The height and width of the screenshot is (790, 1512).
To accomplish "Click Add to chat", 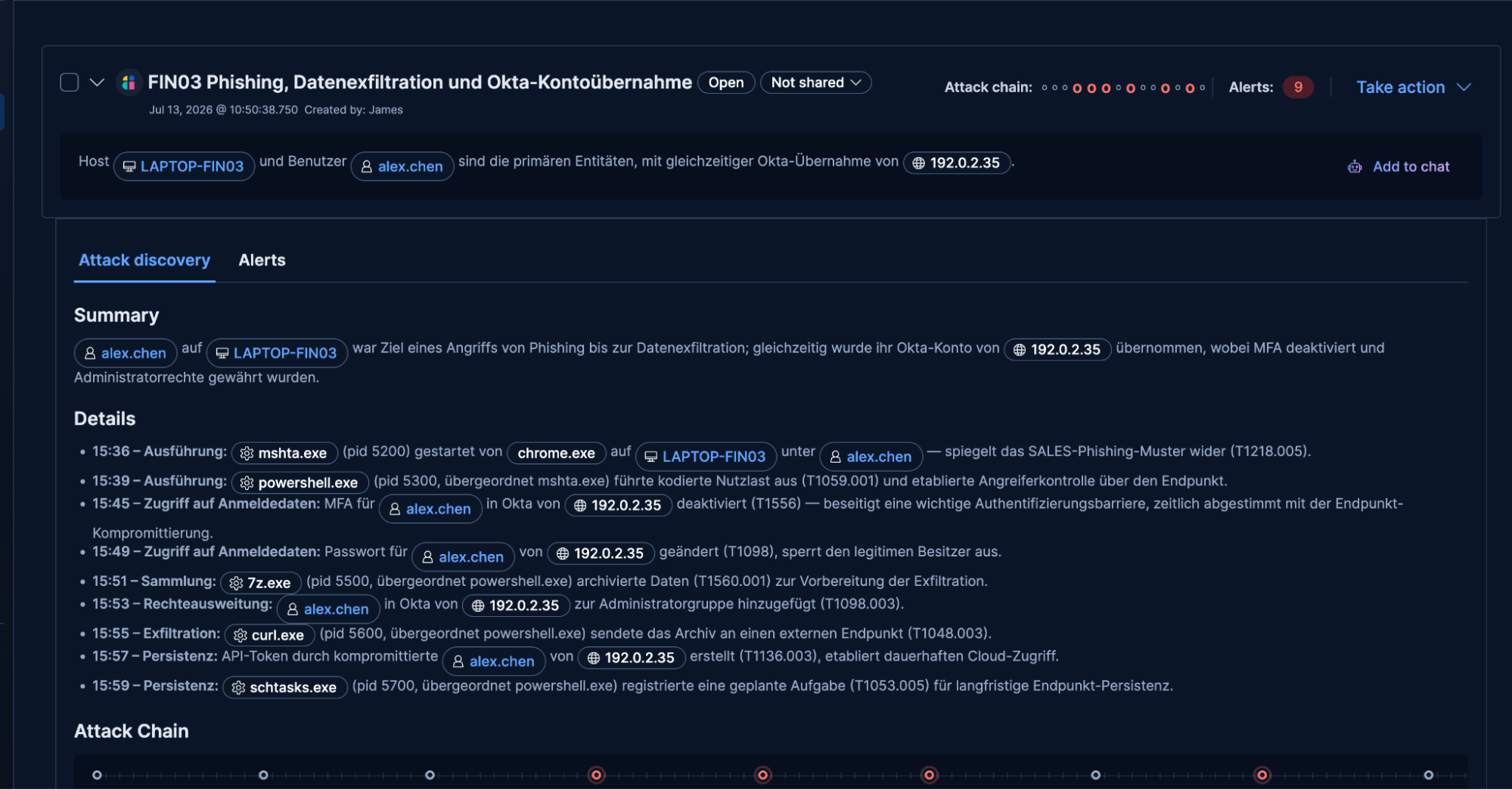I will 1399,166.
